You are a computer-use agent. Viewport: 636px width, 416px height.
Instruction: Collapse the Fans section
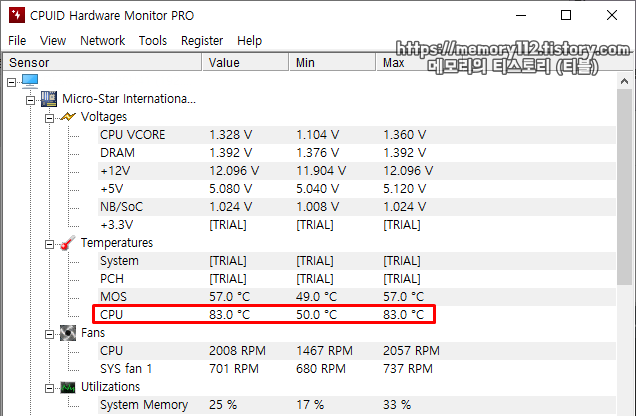[x=49, y=334]
